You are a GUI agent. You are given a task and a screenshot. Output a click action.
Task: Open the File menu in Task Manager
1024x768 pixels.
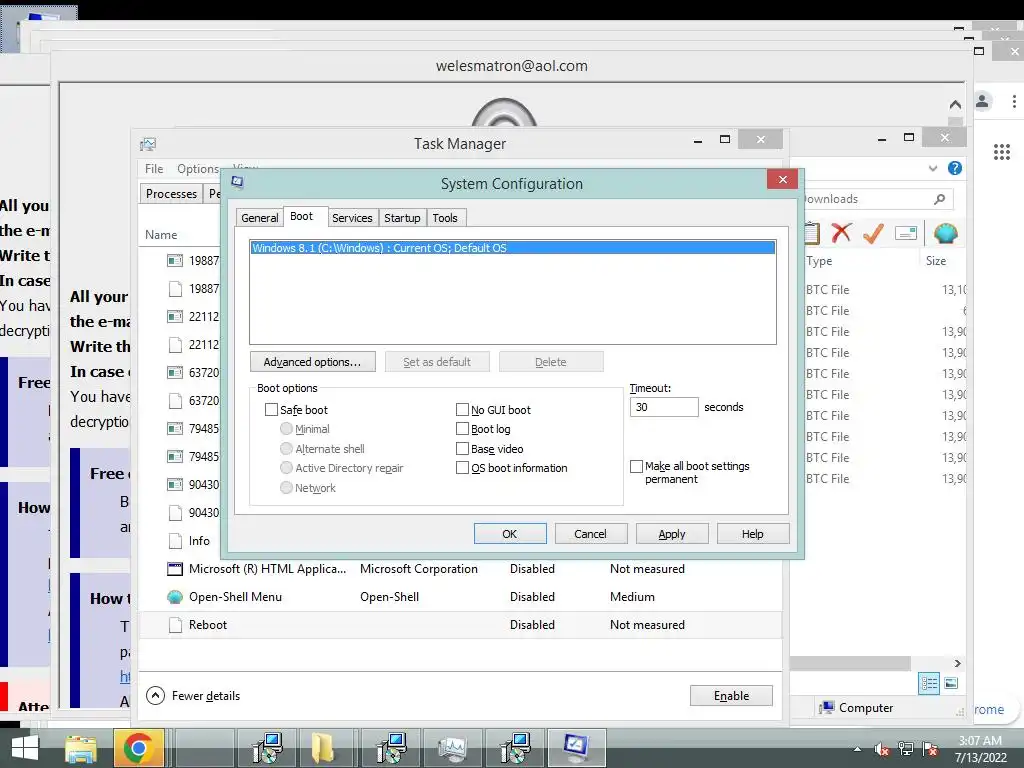tap(154, 168)
